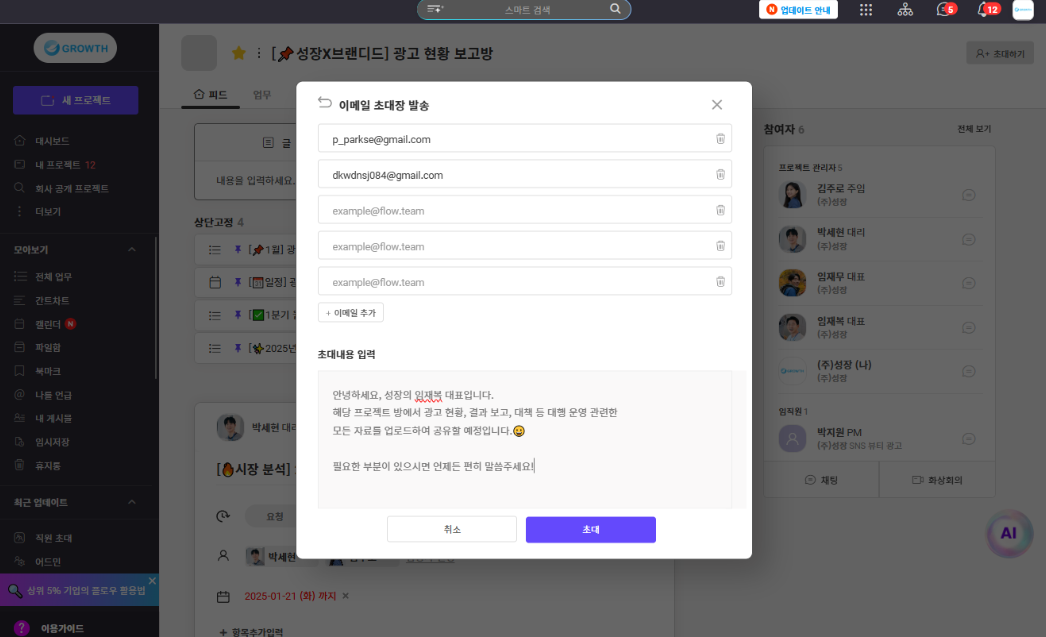The width and height of the screenshot is (1046, 637).
Task: Open 간트차트 in the sidebar
Action: (52, 300)
